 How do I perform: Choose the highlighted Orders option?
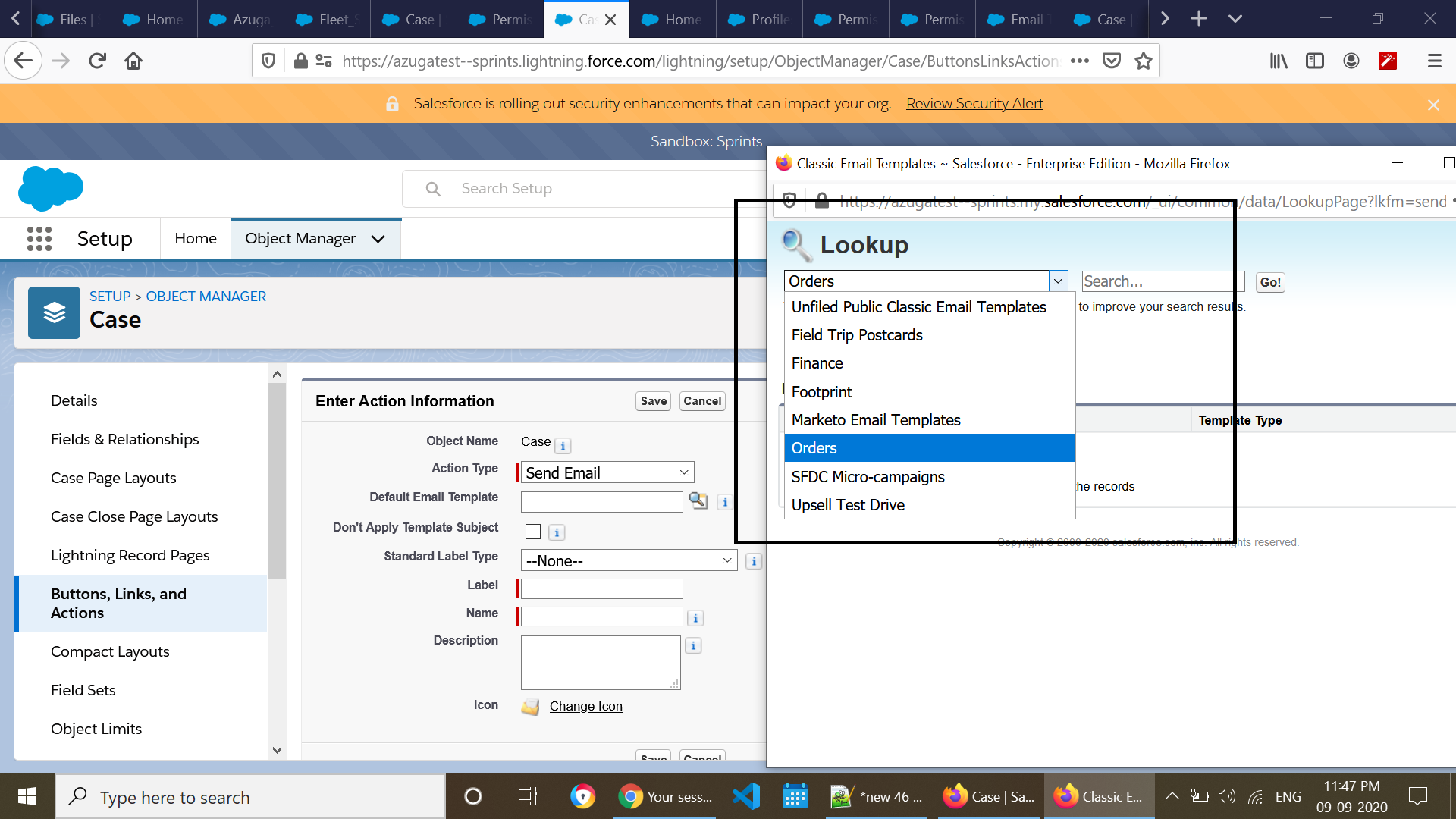(930, 448)
